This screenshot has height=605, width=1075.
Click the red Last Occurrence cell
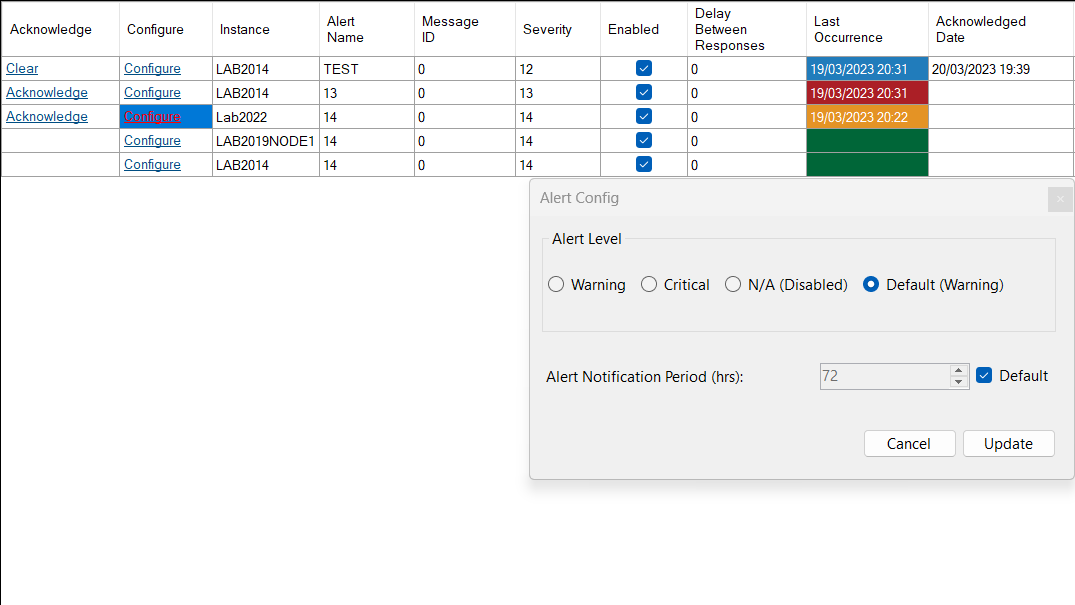[x=866, y=92]
